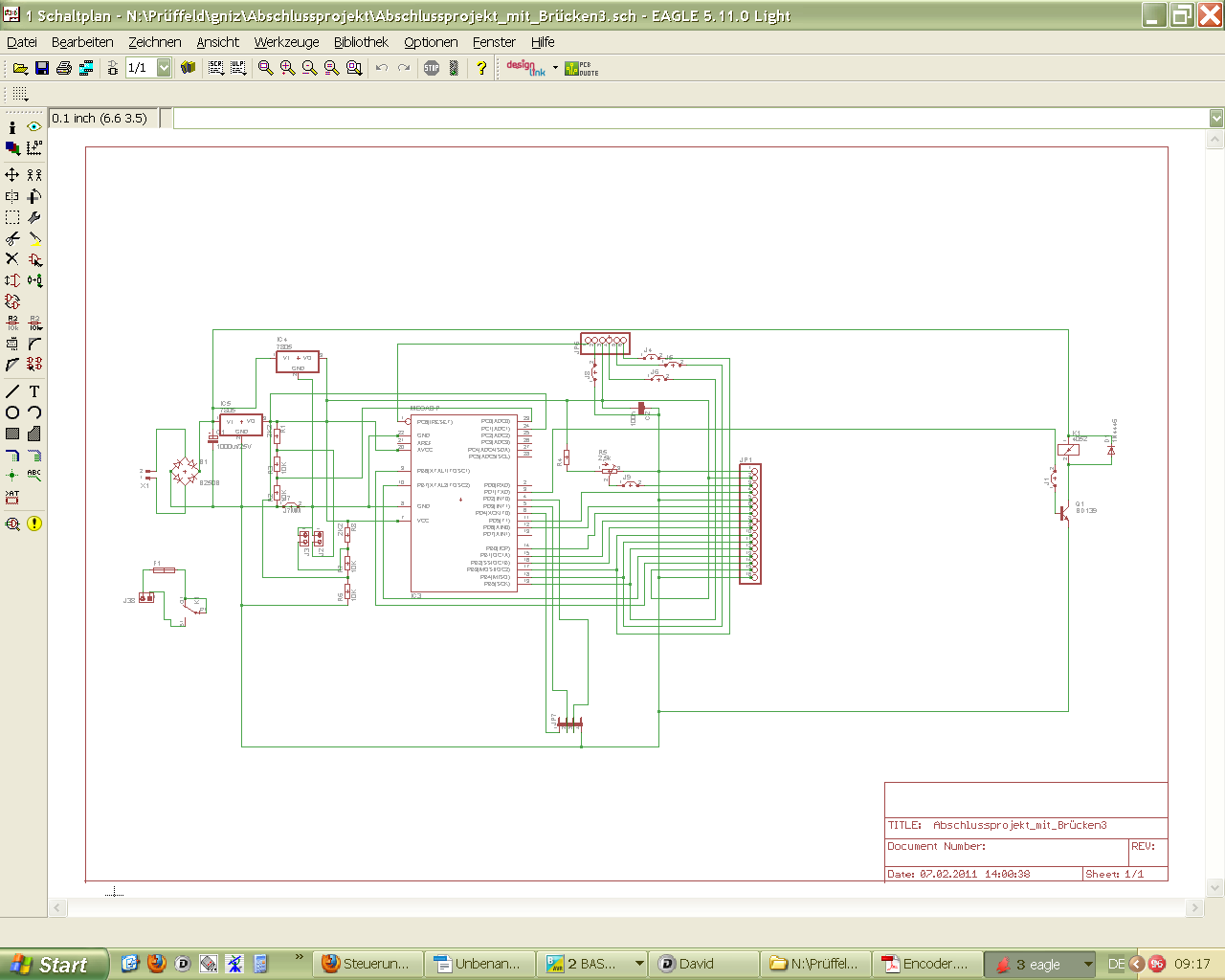Expand the command line history dropdown

coord(1215,118)
